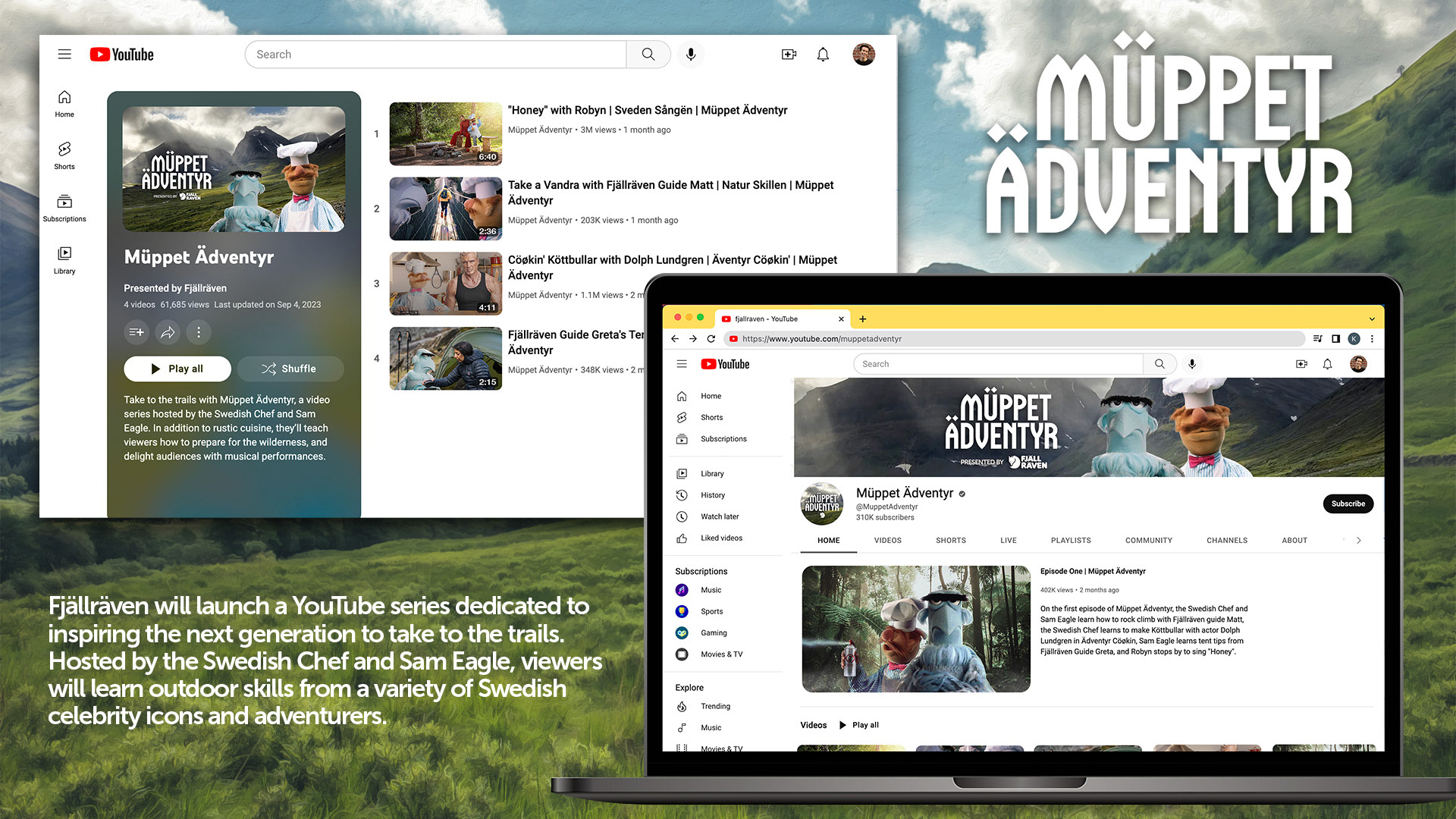Click the YouTube logo in the playlist window
The height and width of the screenshot is (819, 1456).
(121, 55)
